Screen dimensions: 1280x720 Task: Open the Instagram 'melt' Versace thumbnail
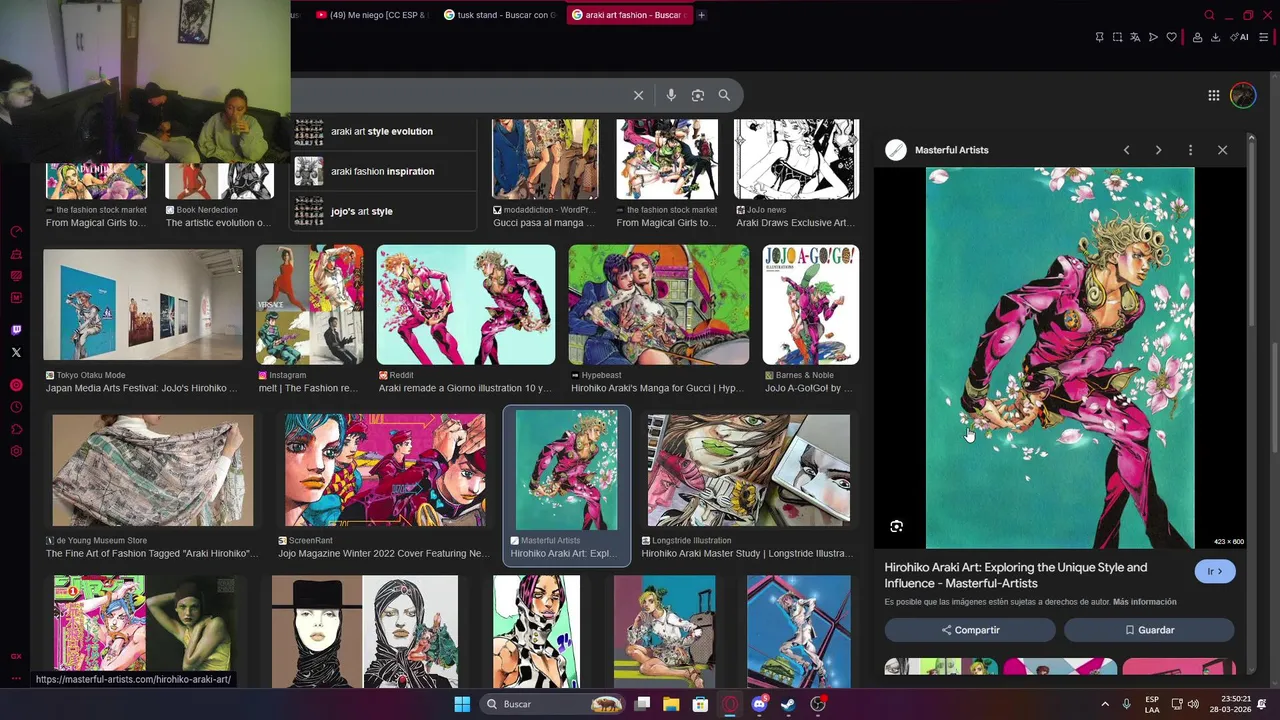coord(310,305)
